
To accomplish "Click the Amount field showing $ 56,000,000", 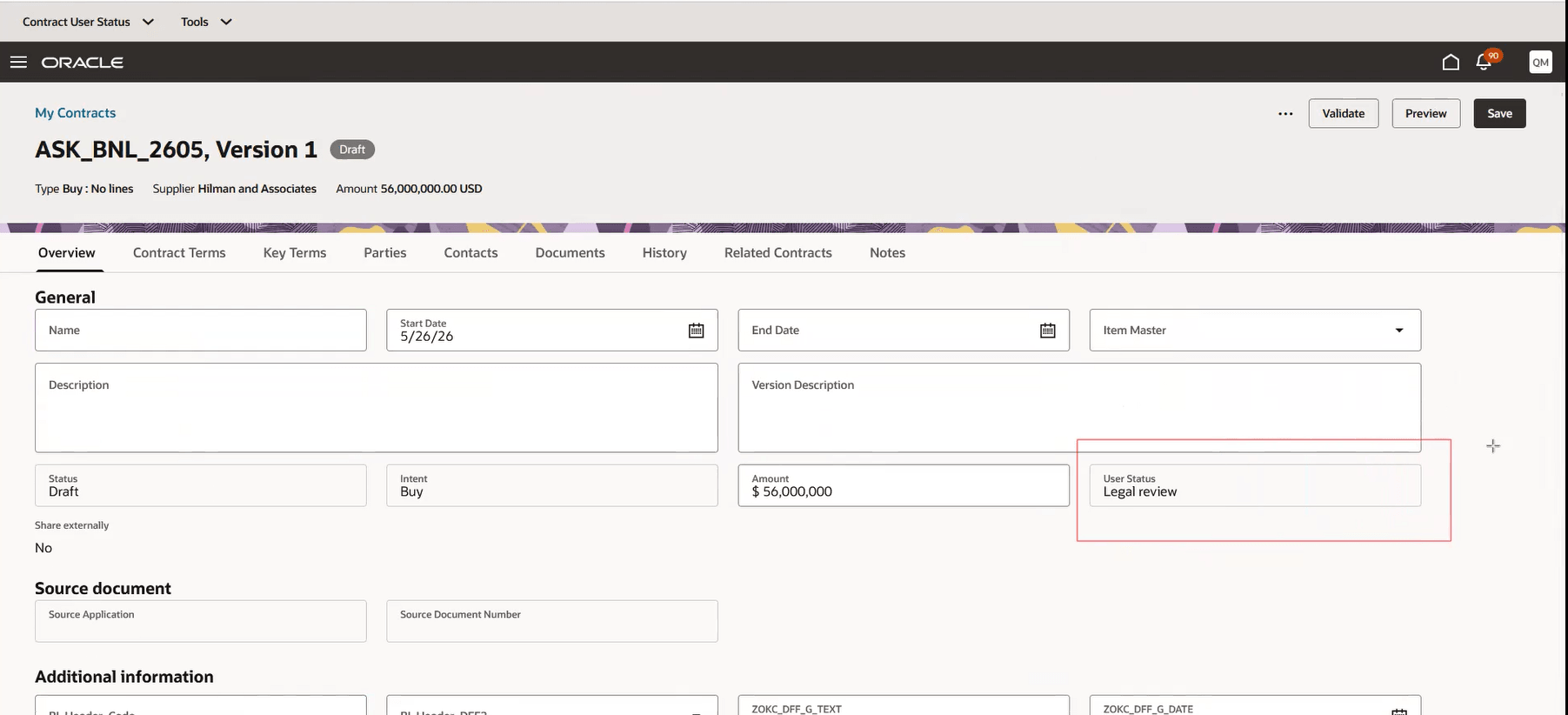I will point(904,485).
